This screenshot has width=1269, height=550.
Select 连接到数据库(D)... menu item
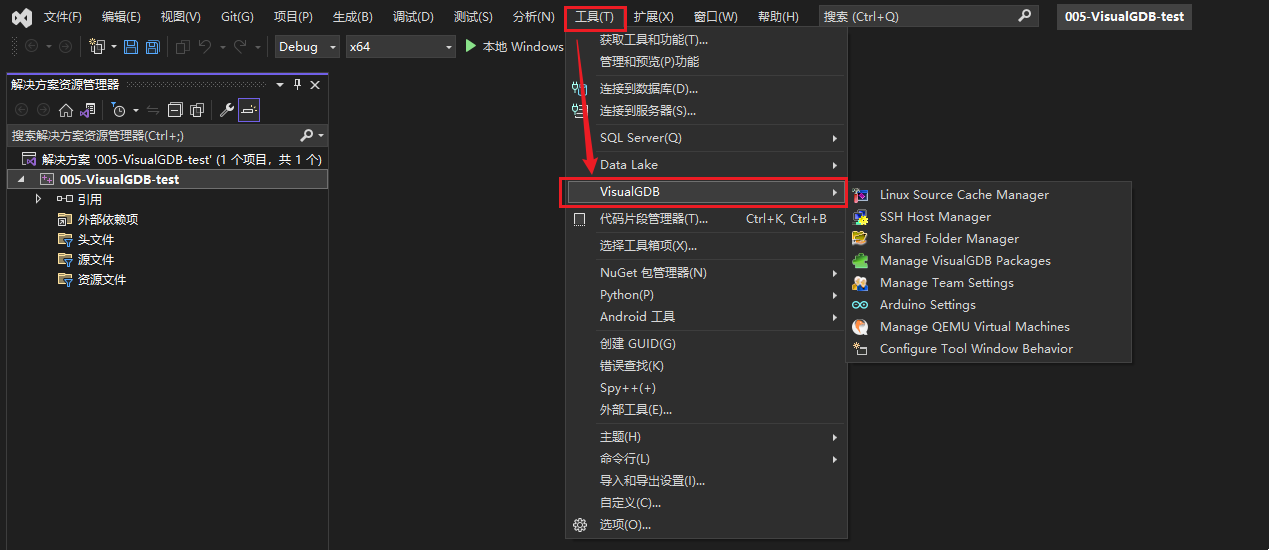(x=706, y=89)
